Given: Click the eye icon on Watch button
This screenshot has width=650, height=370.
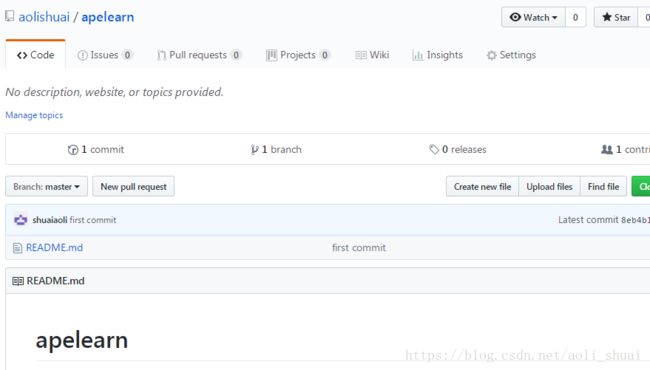Looking at the screenshot, I should tap(515, 17).
